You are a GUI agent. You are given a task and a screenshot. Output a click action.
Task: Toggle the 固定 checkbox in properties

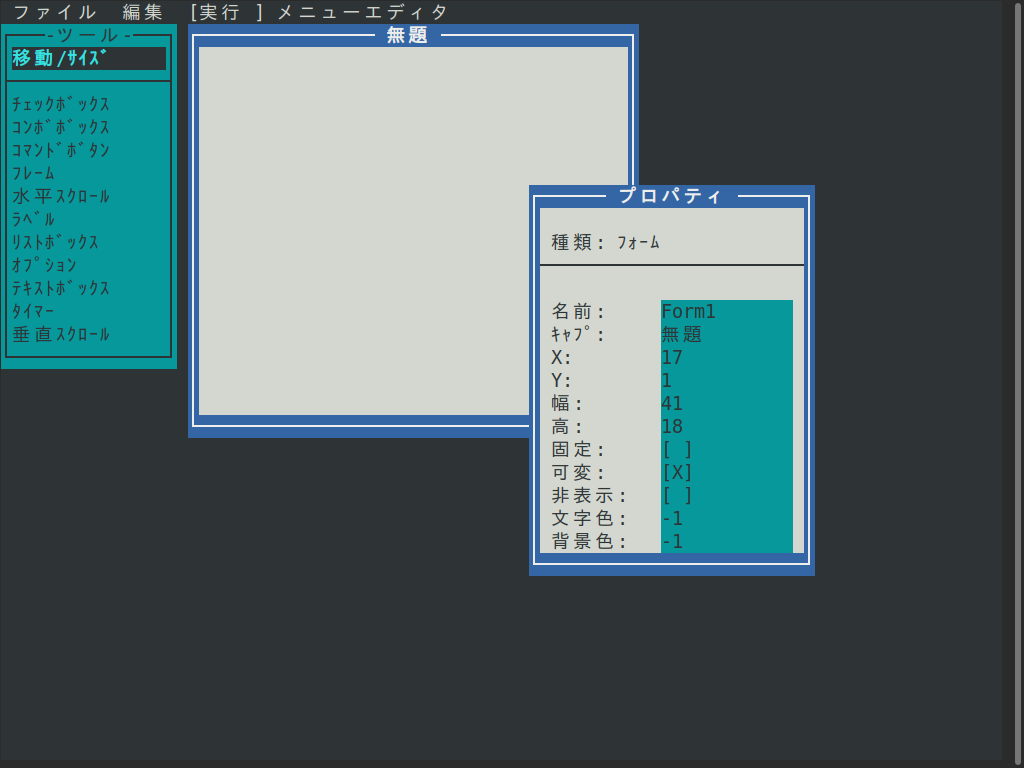pyautogui.click(x=677, y=449)
